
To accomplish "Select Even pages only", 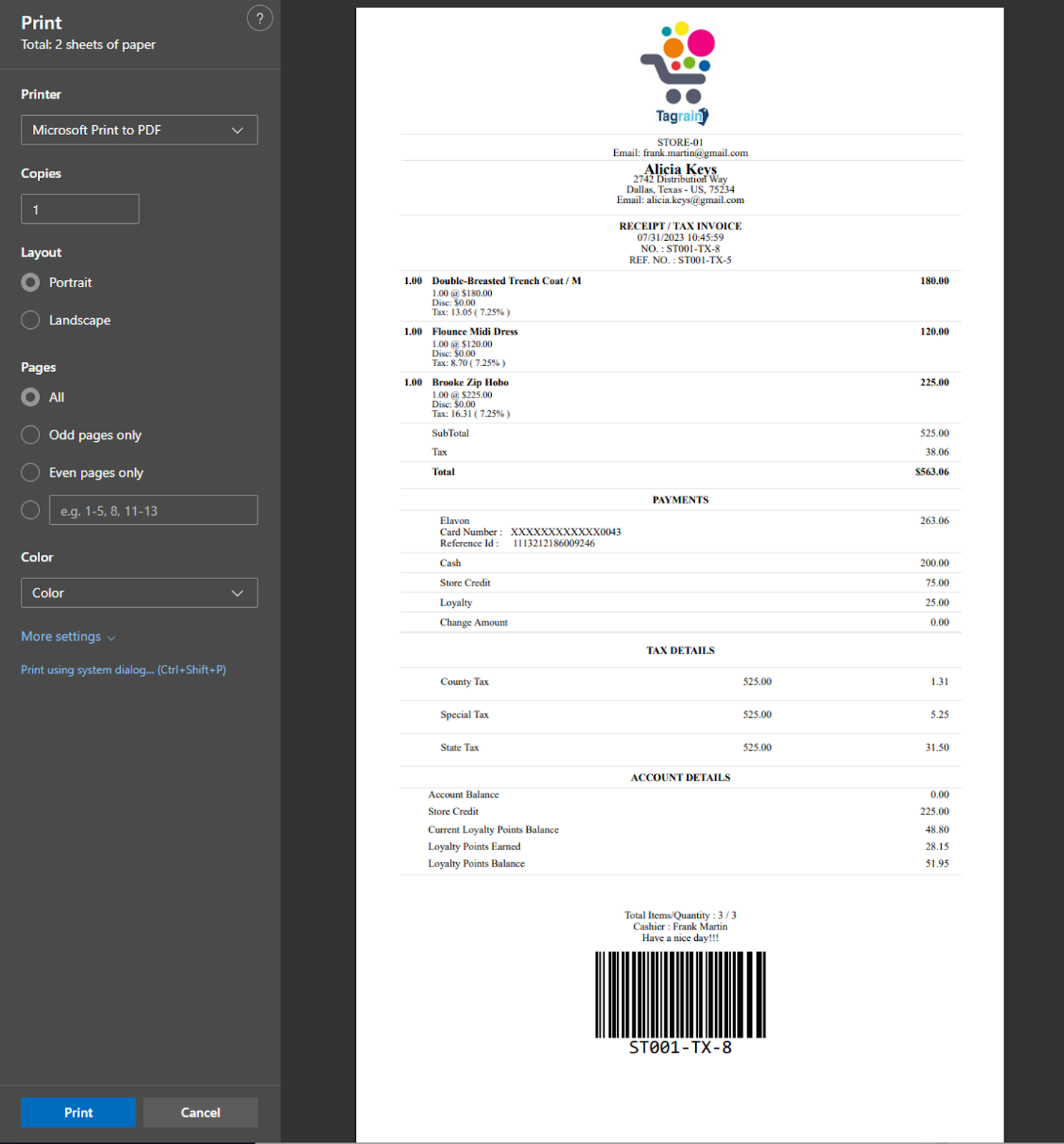I will coord(31,473).
